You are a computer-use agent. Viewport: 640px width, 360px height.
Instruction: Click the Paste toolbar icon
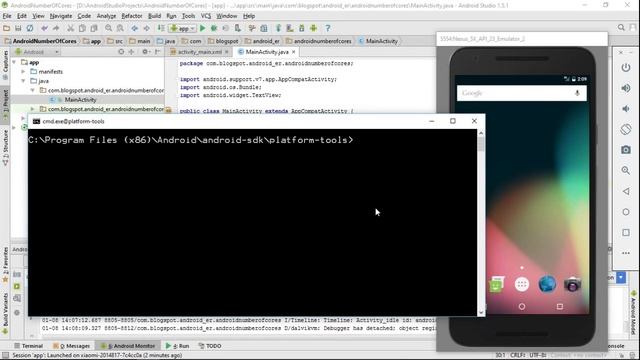coord(94,28)
